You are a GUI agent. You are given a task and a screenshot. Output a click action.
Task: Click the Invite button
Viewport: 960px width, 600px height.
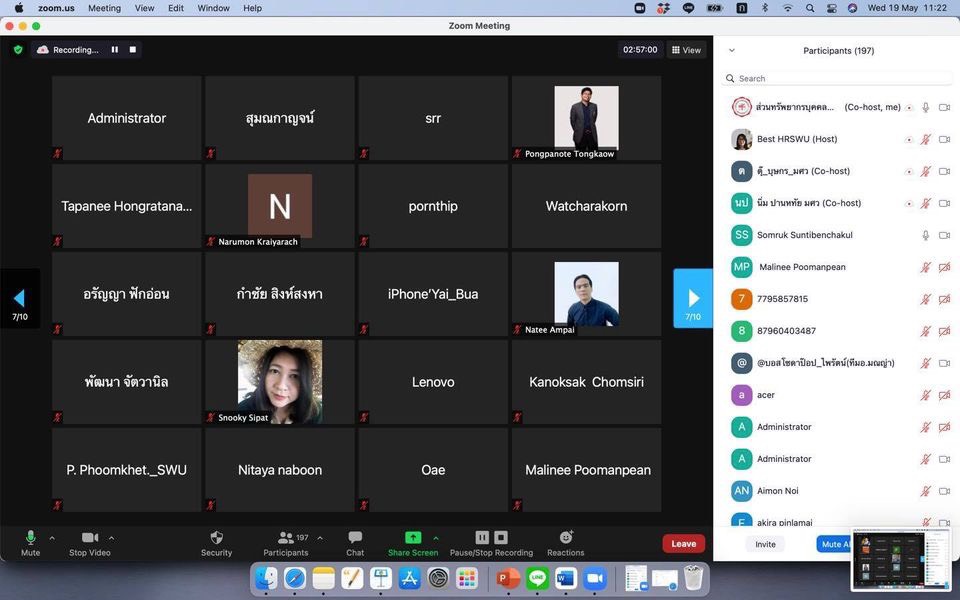(765, 544)
